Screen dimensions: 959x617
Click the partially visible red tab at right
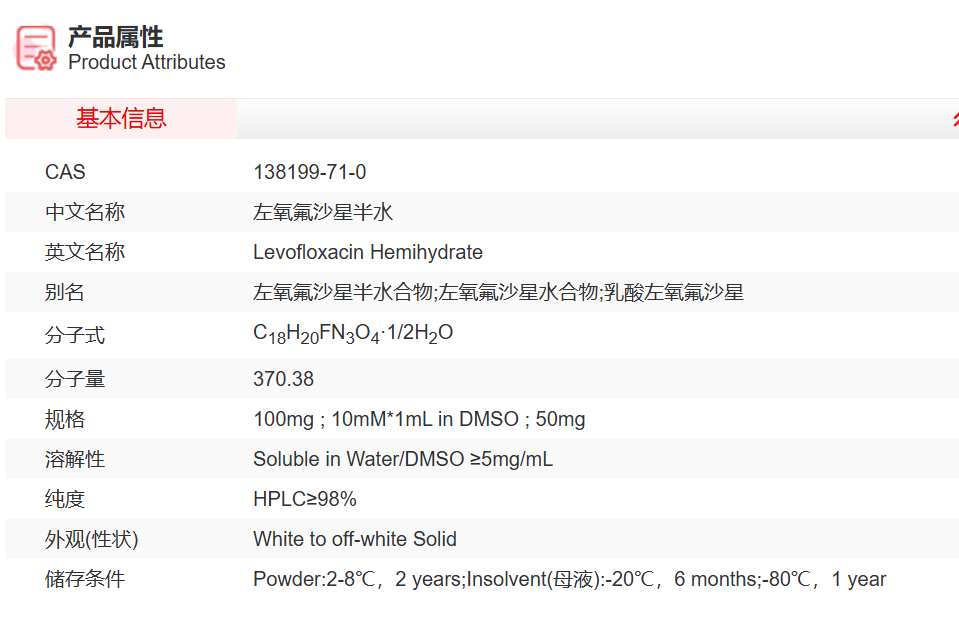coord(954,119)
